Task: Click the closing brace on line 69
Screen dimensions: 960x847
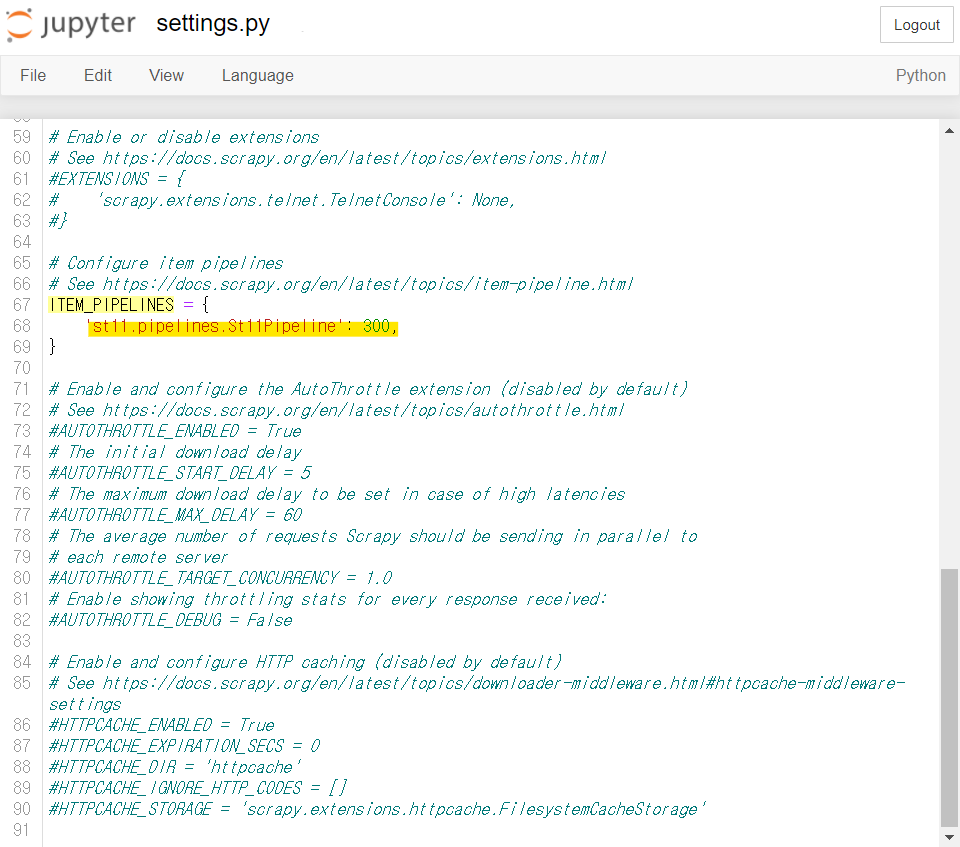Action: coord(53,347)
